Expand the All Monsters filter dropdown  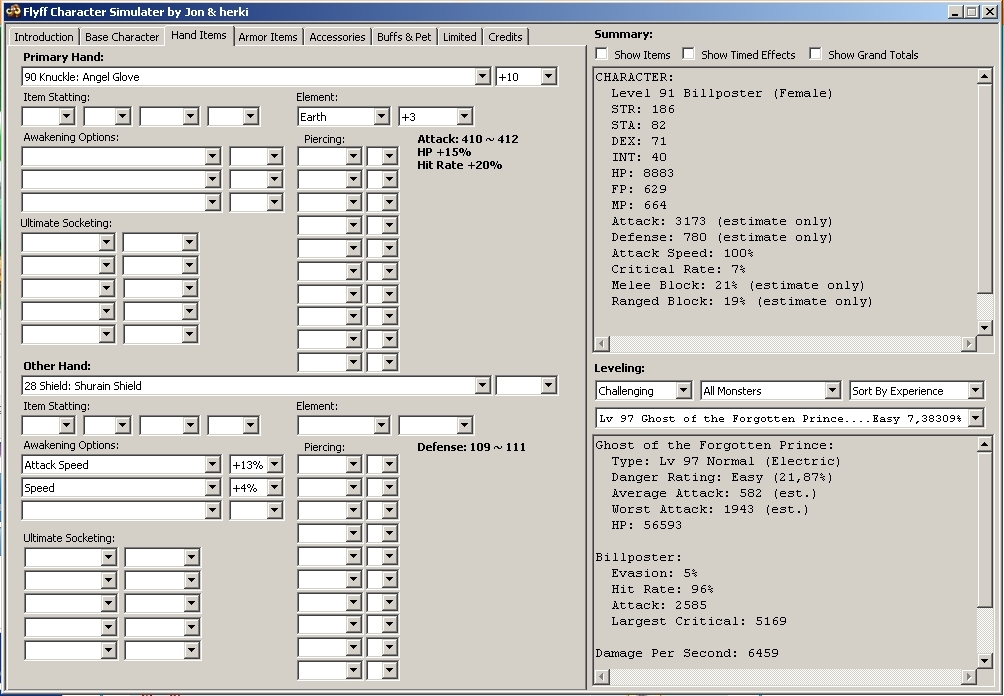(832, 391)
